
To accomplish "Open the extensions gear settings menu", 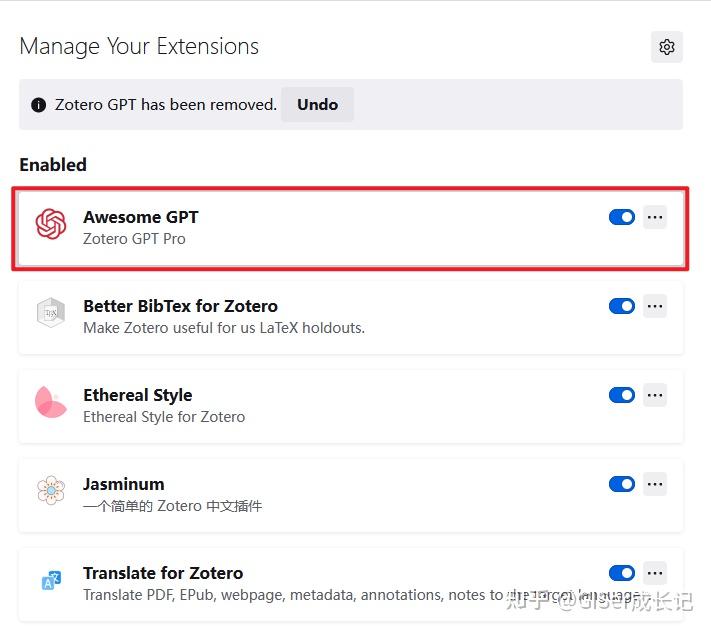I will (667, 47).
